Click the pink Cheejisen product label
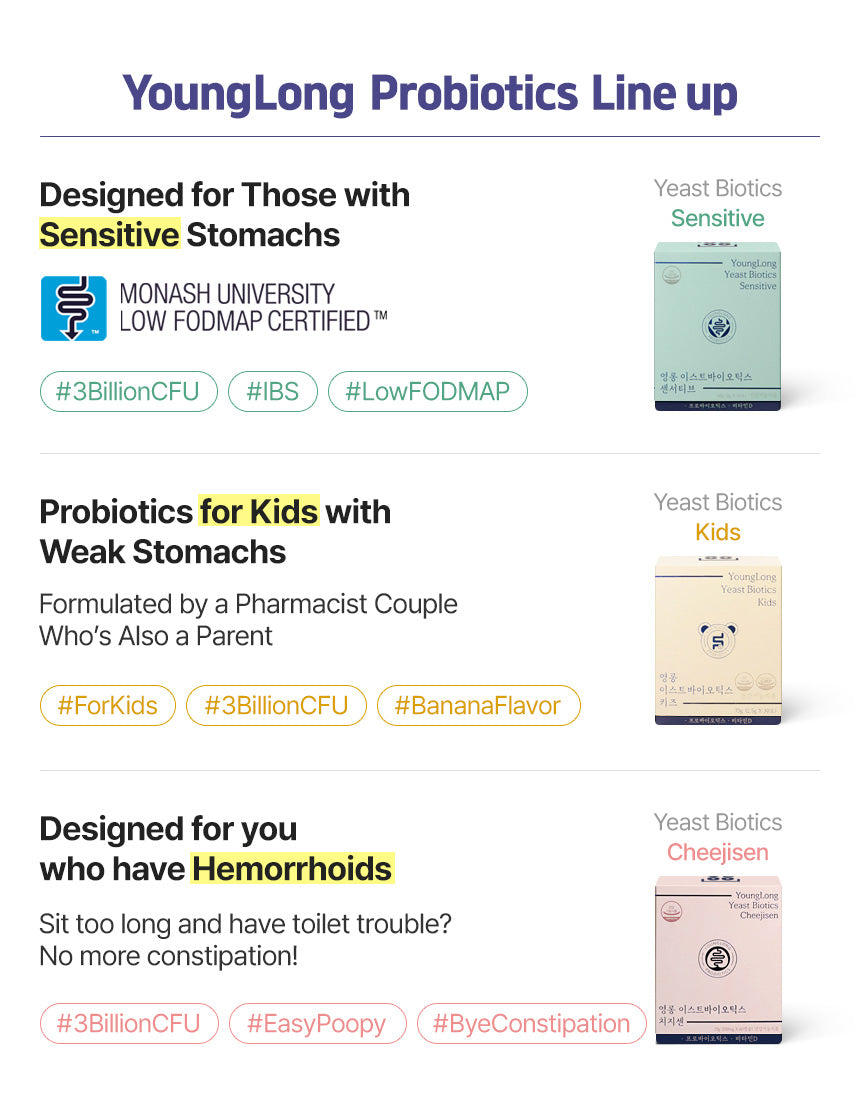Screen dimensions: 860x1119 pos(718,852)
